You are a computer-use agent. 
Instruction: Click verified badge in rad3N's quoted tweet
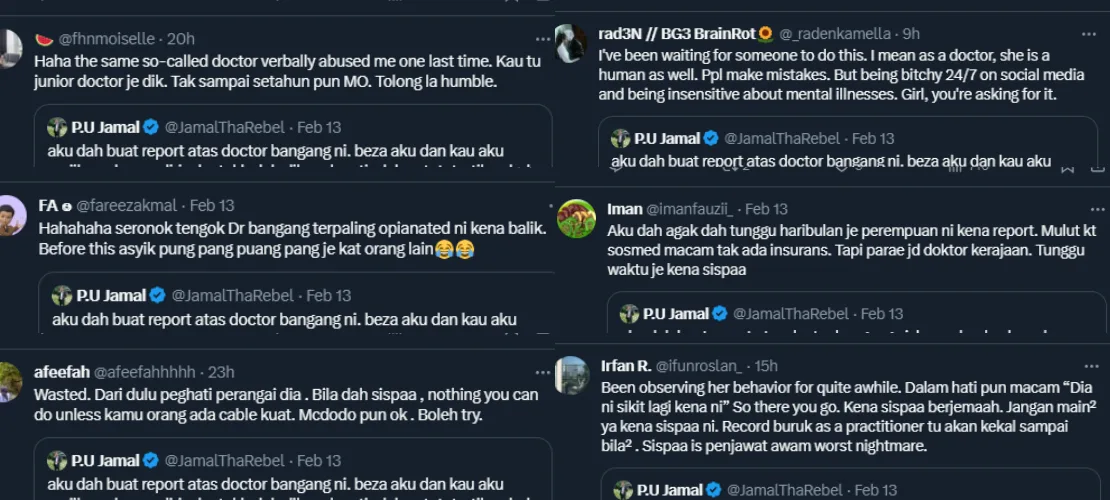pos(711,138)
